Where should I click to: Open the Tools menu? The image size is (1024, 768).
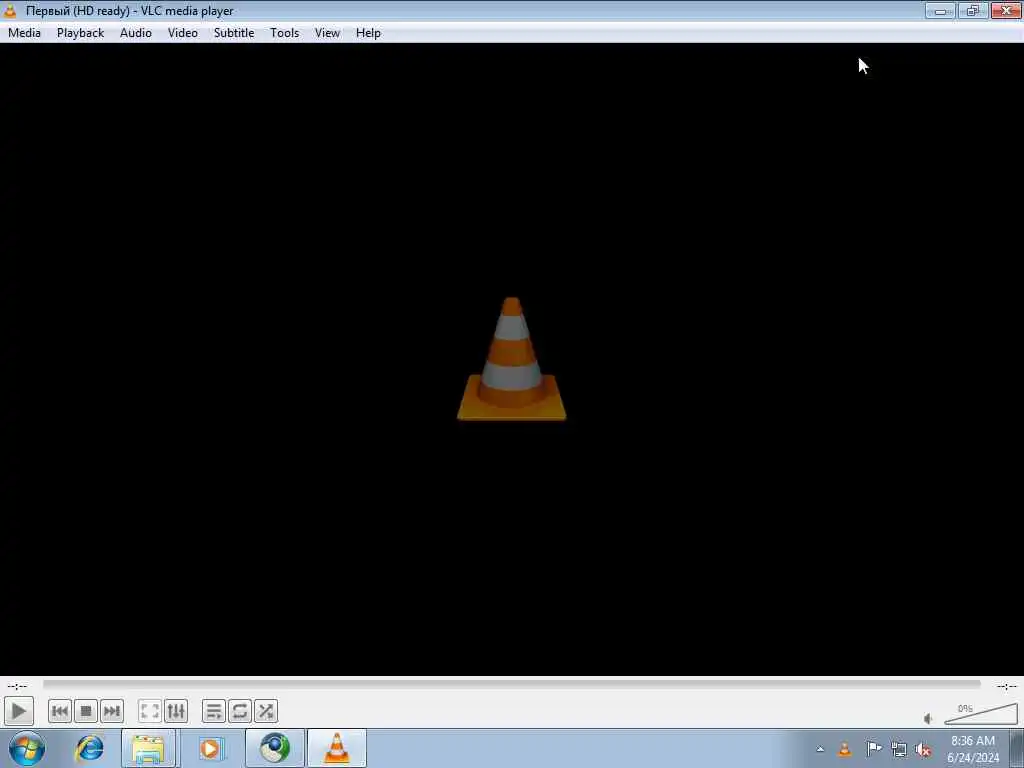(285, 33)
